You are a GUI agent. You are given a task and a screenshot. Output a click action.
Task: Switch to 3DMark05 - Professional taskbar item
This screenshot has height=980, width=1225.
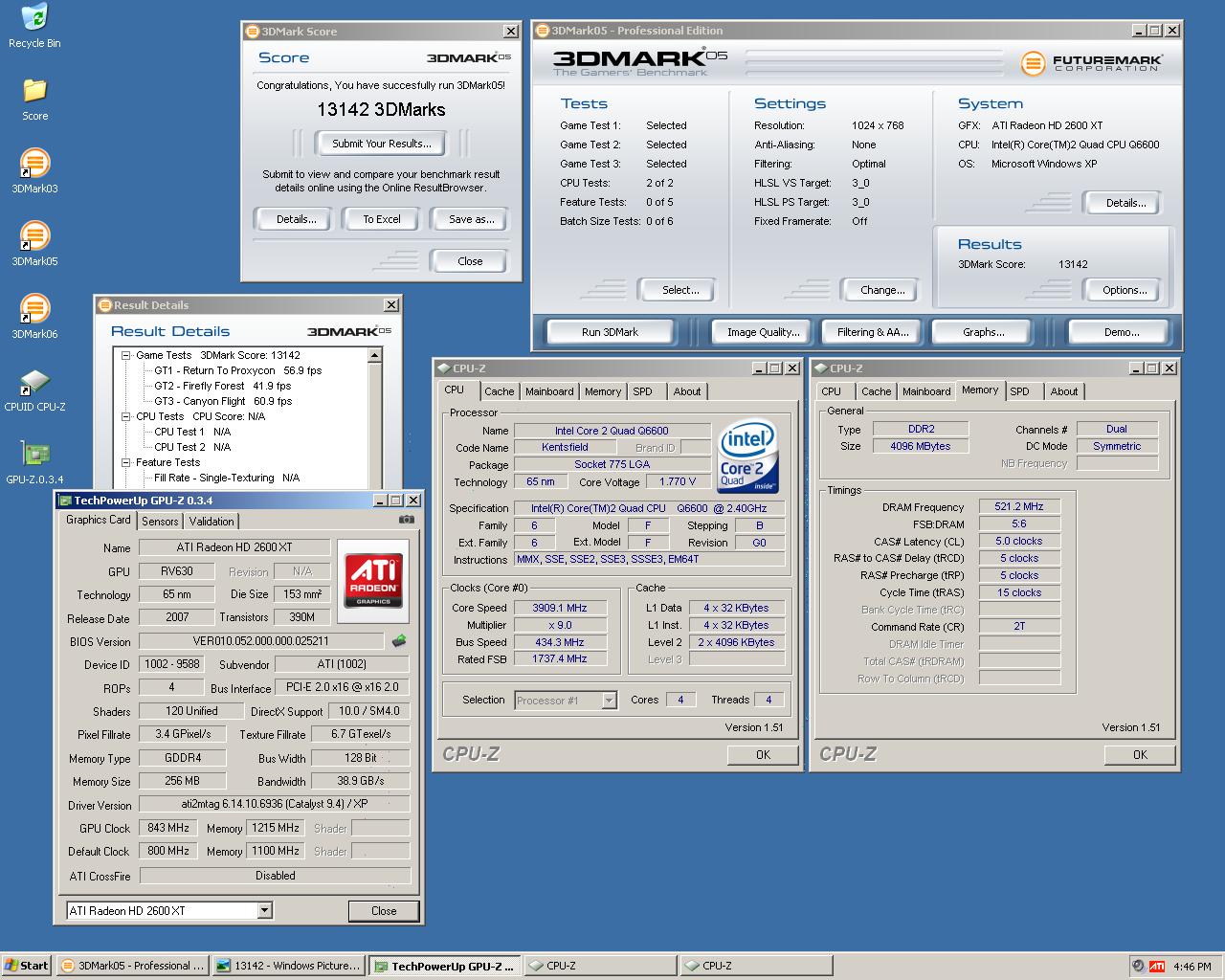(x=132, y=966)
